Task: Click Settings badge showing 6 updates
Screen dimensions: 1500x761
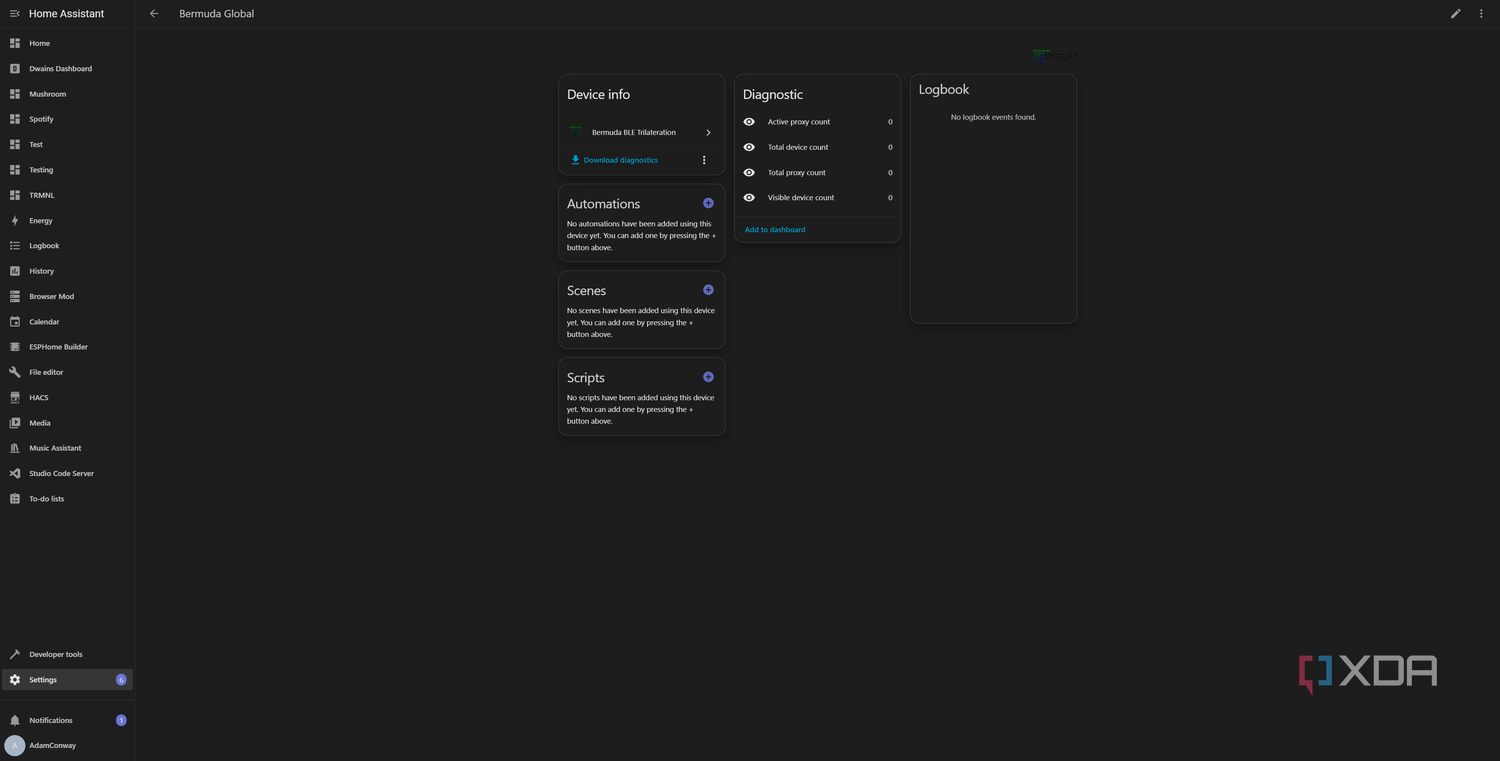Action: pos(121,680)
